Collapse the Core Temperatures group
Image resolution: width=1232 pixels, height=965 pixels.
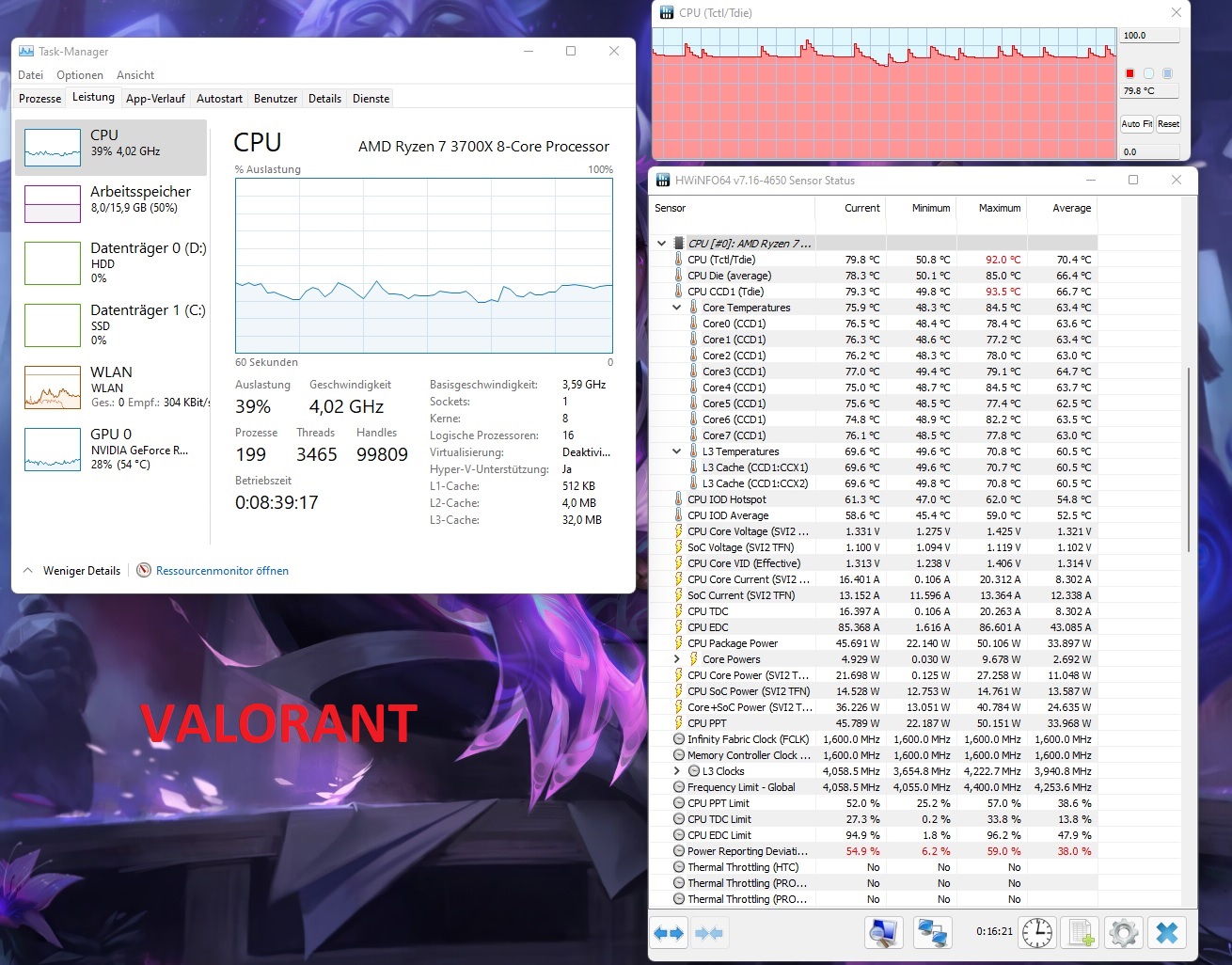click(x=676, y=308)
